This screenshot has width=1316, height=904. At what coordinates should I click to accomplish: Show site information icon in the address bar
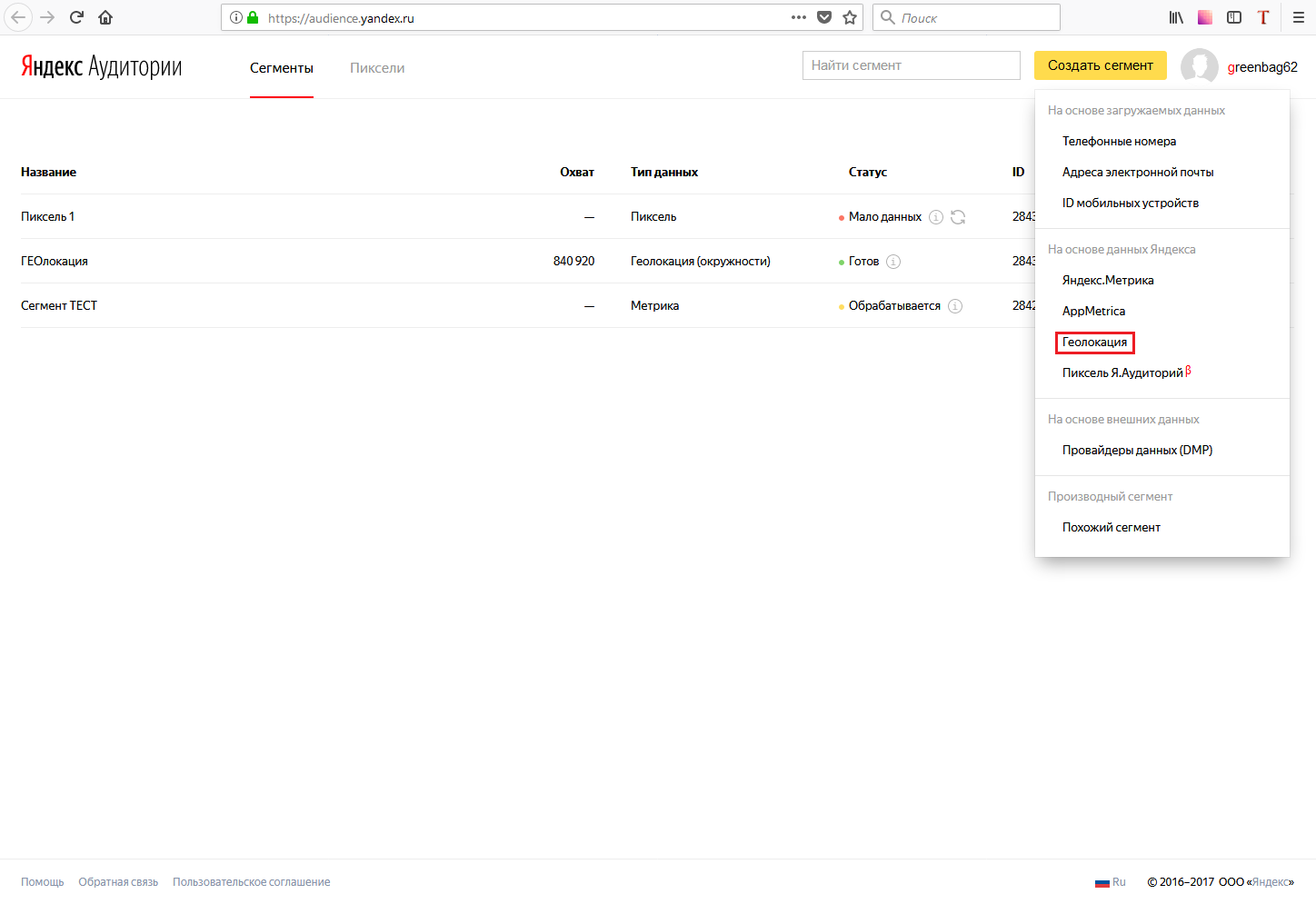tap(236, 17)
